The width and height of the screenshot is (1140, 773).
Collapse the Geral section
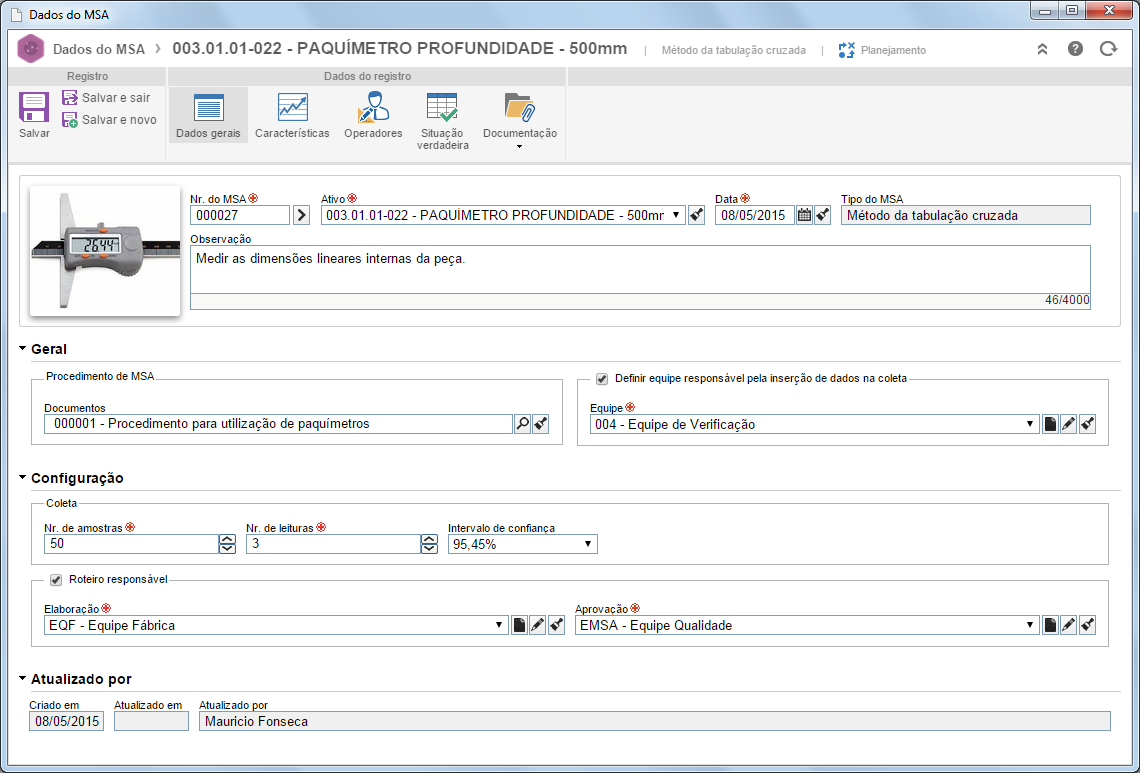coord(23,349)
